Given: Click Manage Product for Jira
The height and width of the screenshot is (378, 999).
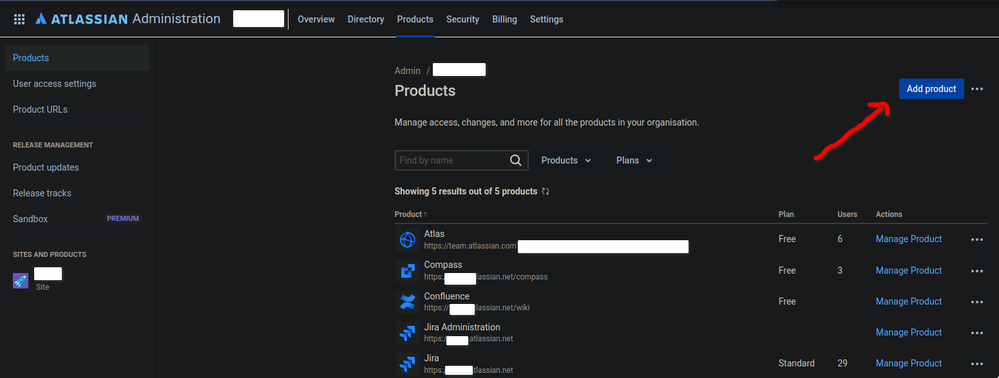Looking at the screenshot, I should (909, 363).
